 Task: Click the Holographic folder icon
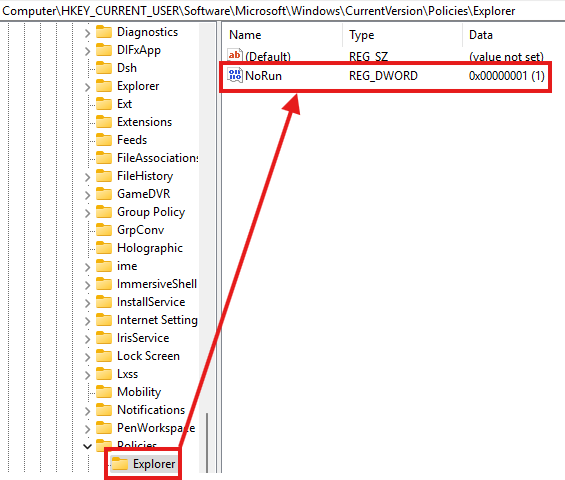coord(104,248)
